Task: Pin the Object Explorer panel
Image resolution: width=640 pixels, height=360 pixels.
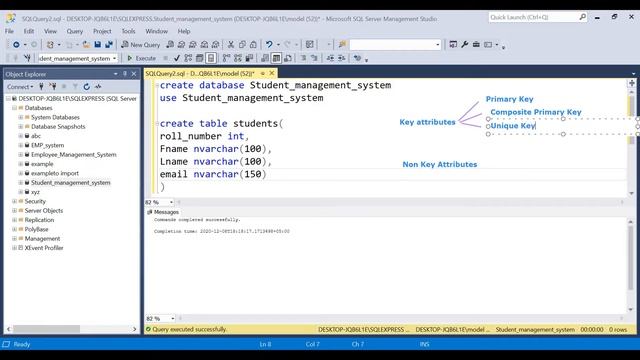Action: (124, 74)
